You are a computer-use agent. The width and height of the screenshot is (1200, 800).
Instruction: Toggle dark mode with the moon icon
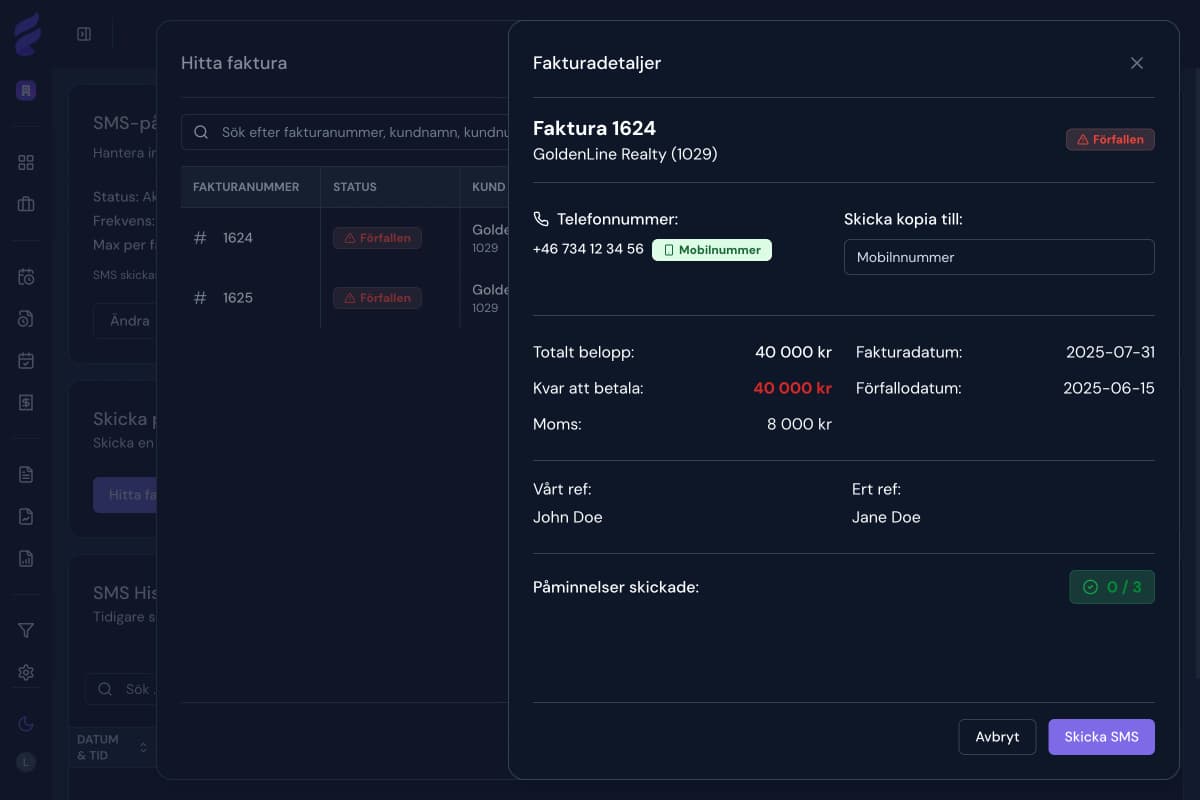(x=26, y=723)
